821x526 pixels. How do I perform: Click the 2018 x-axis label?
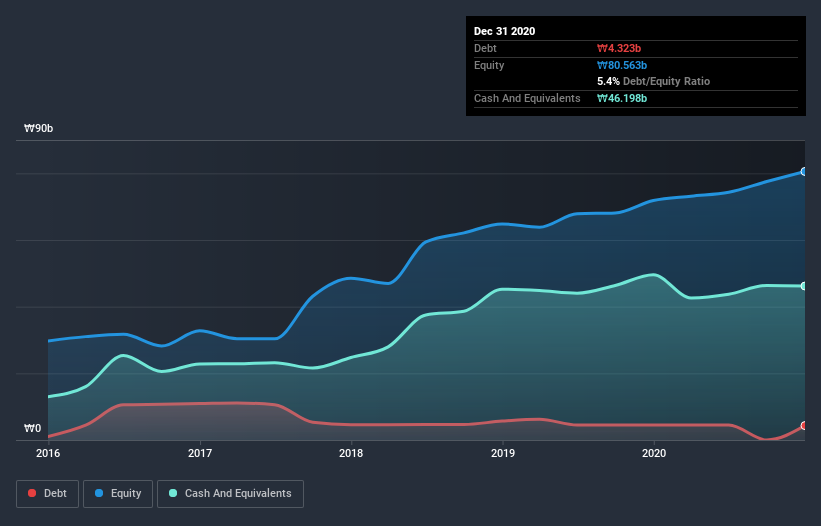coord(351,453)
